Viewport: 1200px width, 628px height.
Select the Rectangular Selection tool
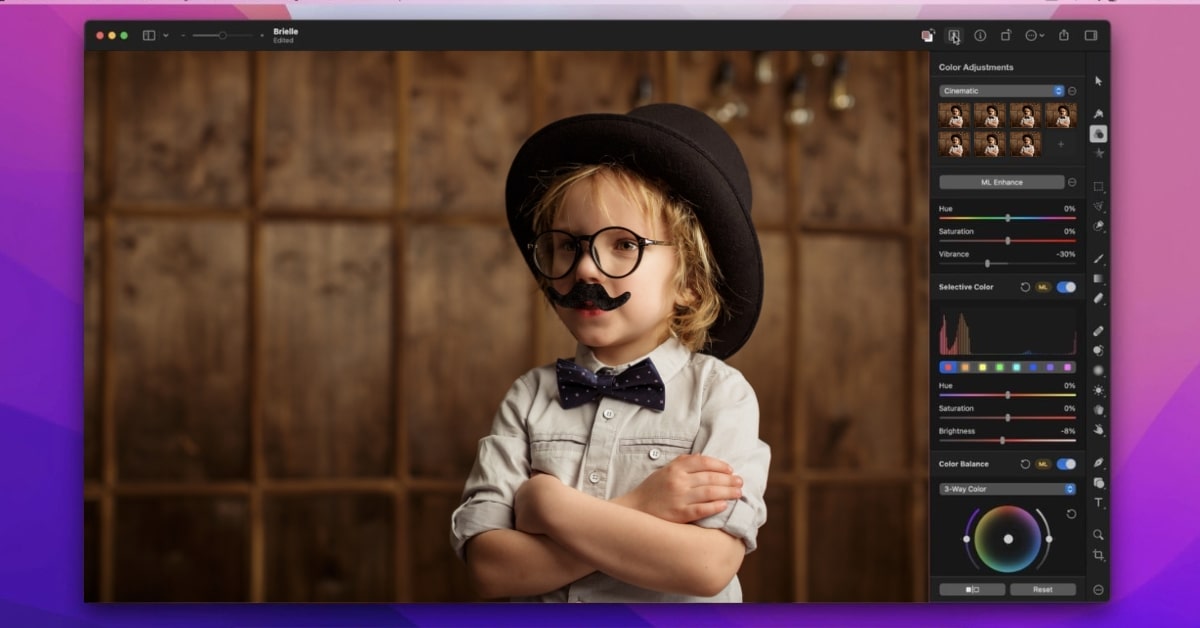click(x=1098, y=187)
